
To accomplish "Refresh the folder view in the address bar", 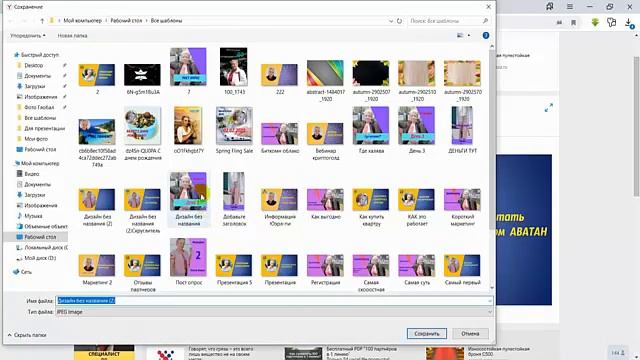I will tap(399, 21).
